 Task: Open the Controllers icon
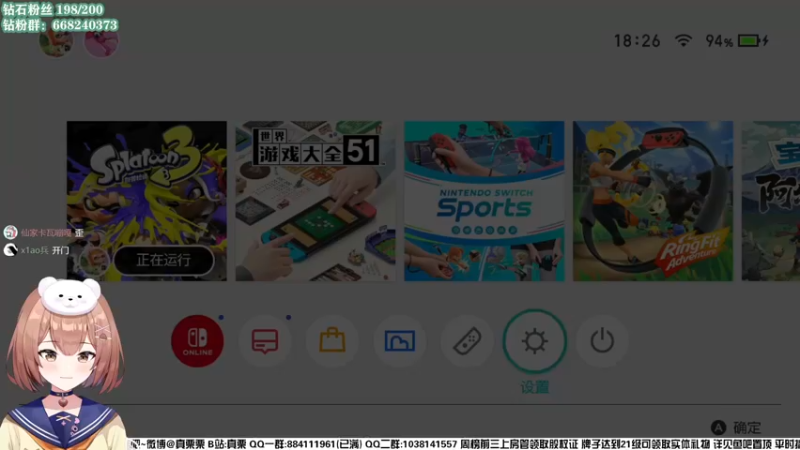(467, 341)
